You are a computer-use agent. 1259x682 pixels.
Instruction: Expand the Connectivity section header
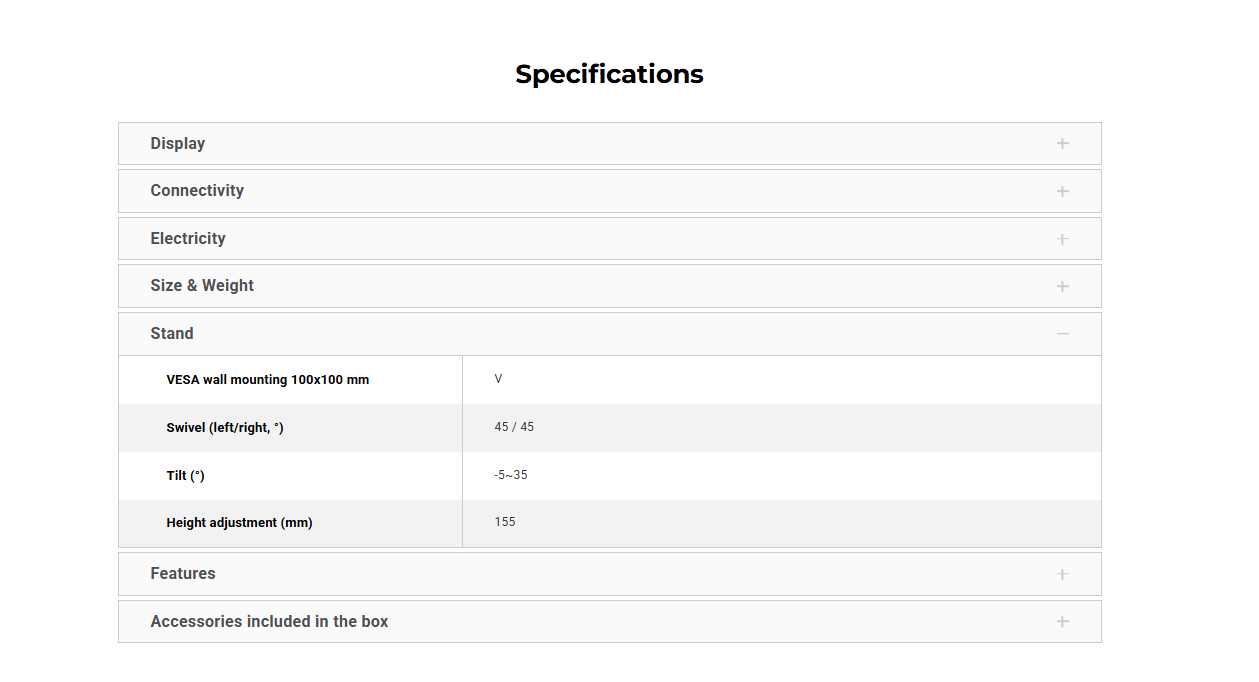pyautogui.click(x=197, y=191)
